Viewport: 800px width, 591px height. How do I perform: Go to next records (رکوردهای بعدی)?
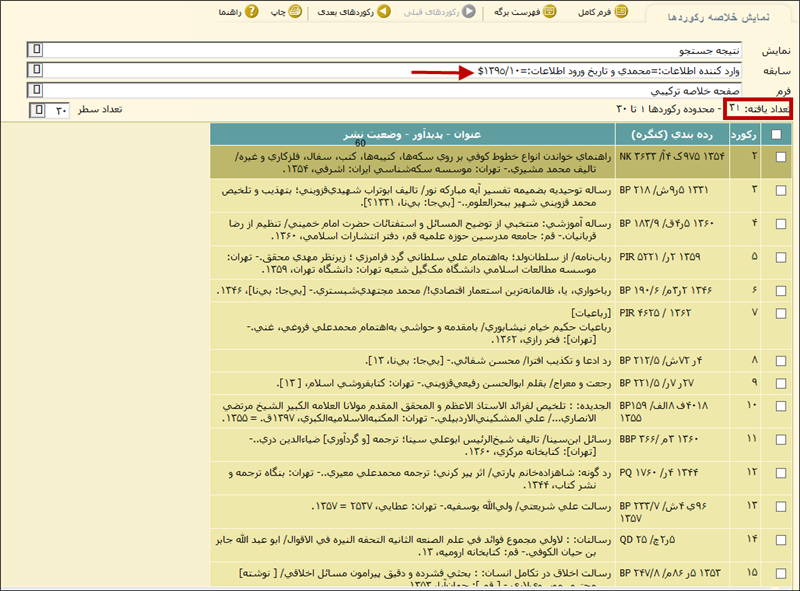point(384,12)
